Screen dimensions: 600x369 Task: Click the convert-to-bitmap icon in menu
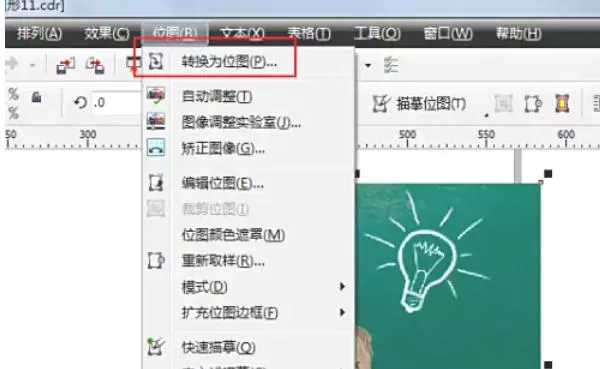(156, 61)
